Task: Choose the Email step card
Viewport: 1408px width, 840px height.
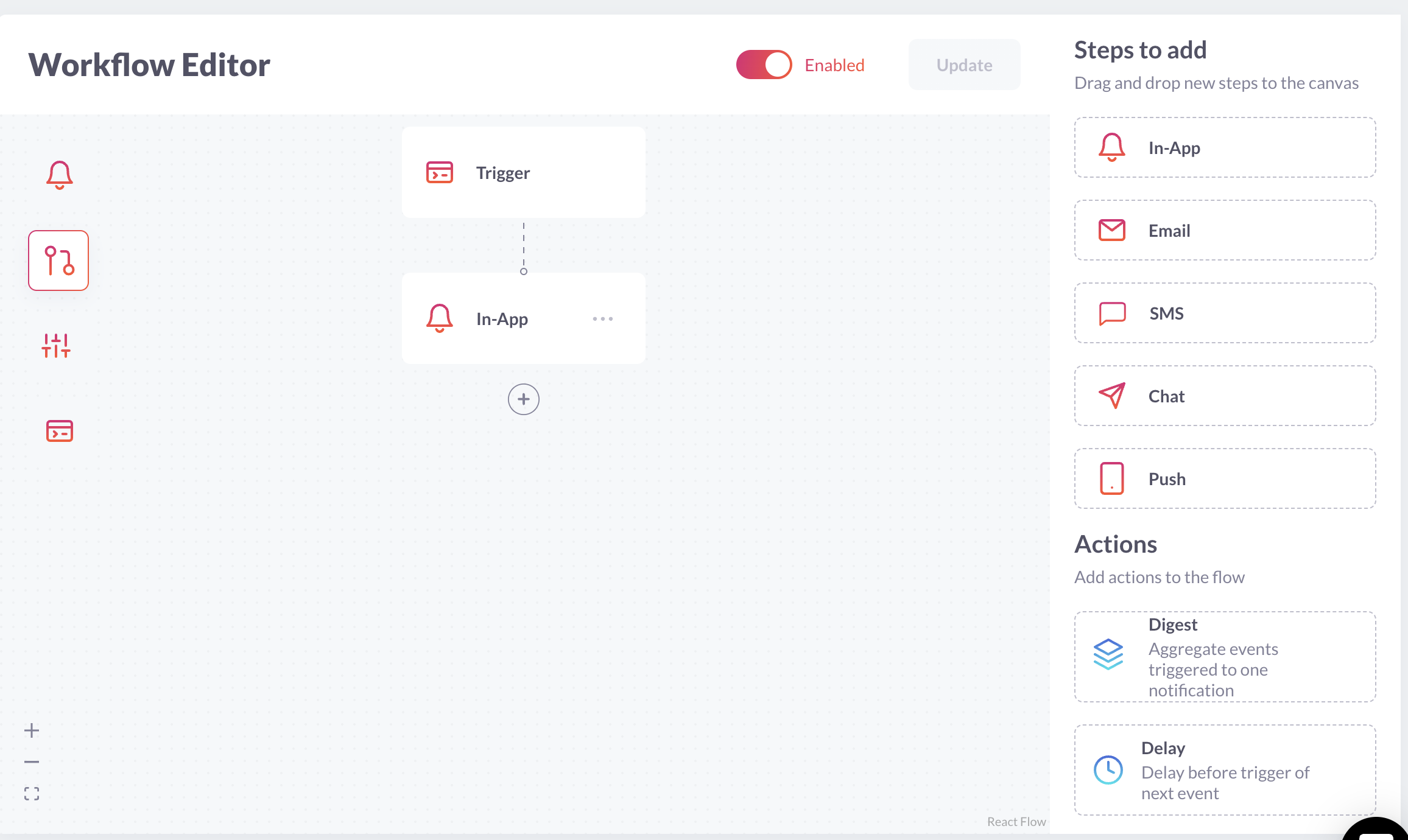Action: coord(1224,231)
